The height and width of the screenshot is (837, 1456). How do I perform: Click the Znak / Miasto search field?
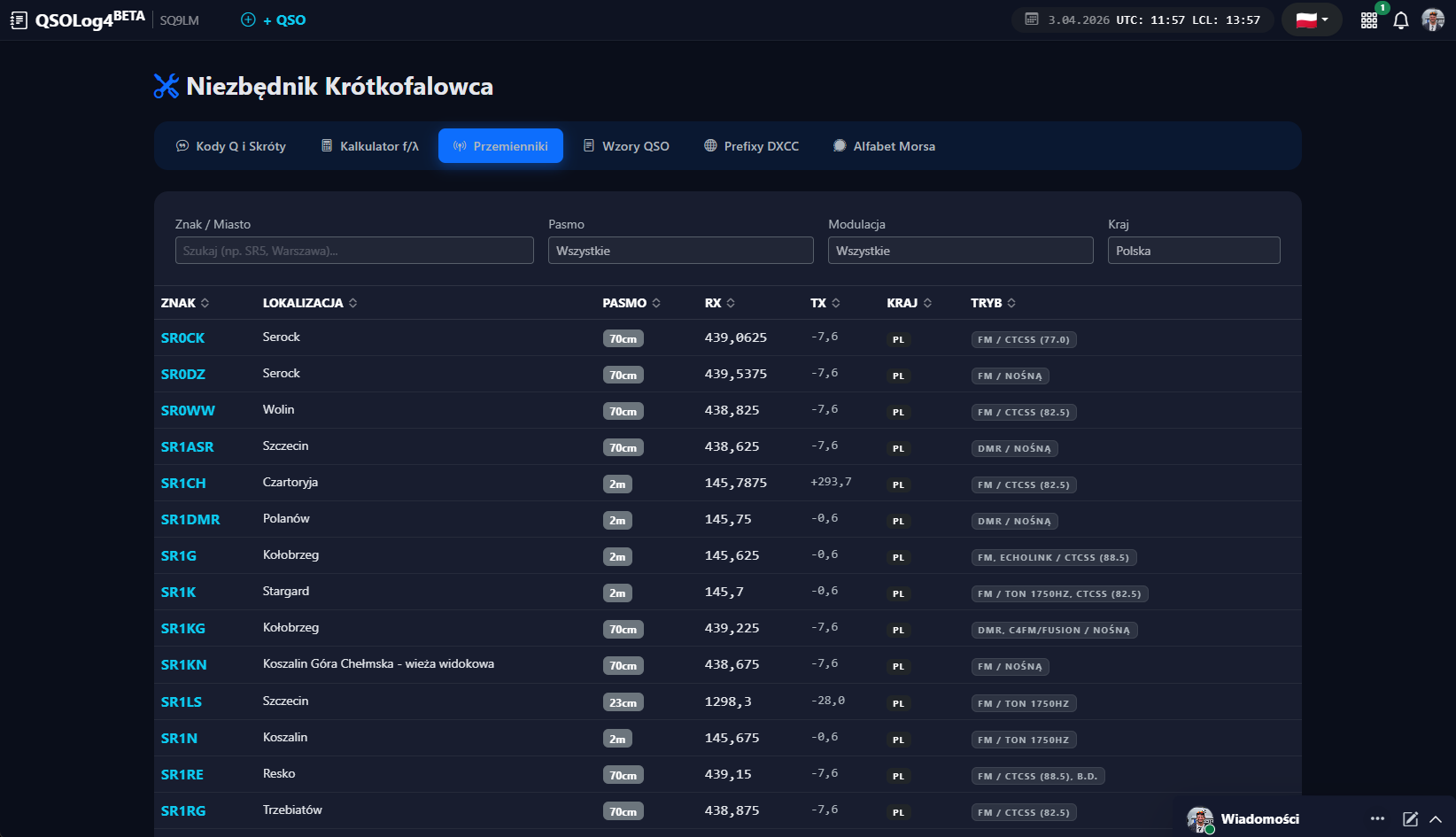pos(354,251)
